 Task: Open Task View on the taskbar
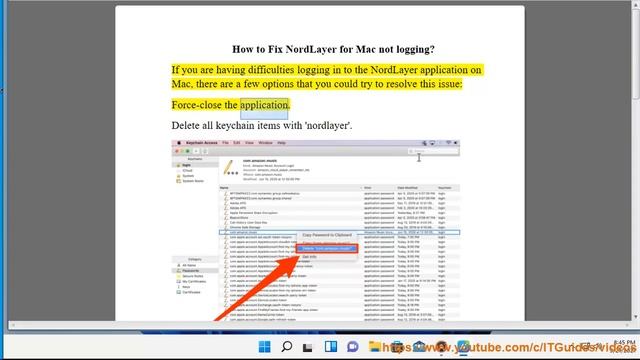(308, 347)
